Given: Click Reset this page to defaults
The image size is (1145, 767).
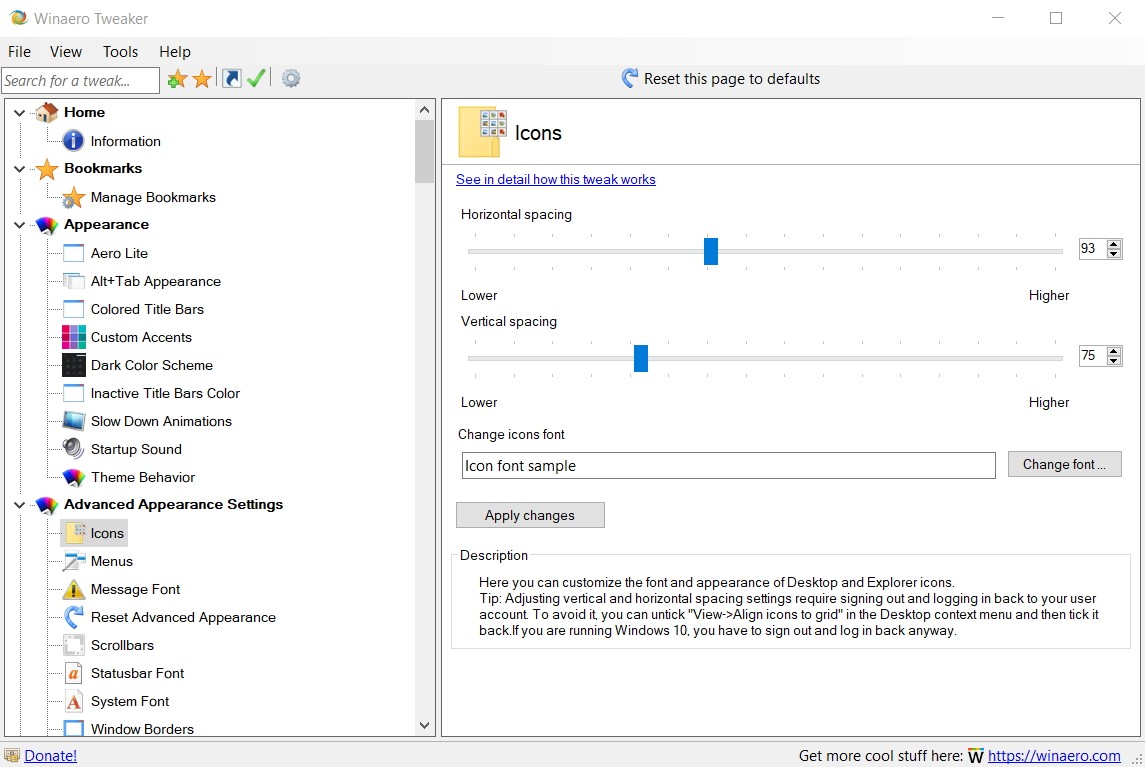Looking at the screenshot, I should coord(721,78).
